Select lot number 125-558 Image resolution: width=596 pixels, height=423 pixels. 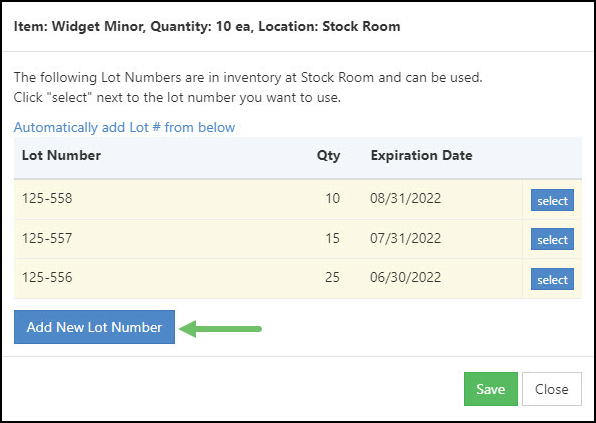[552, 200]
